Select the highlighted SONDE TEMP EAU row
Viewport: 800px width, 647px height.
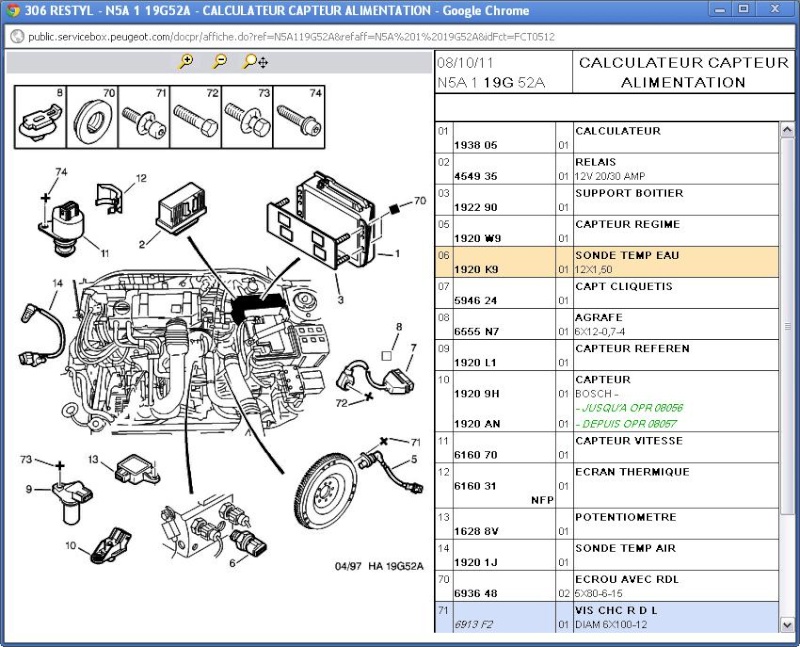607,262
